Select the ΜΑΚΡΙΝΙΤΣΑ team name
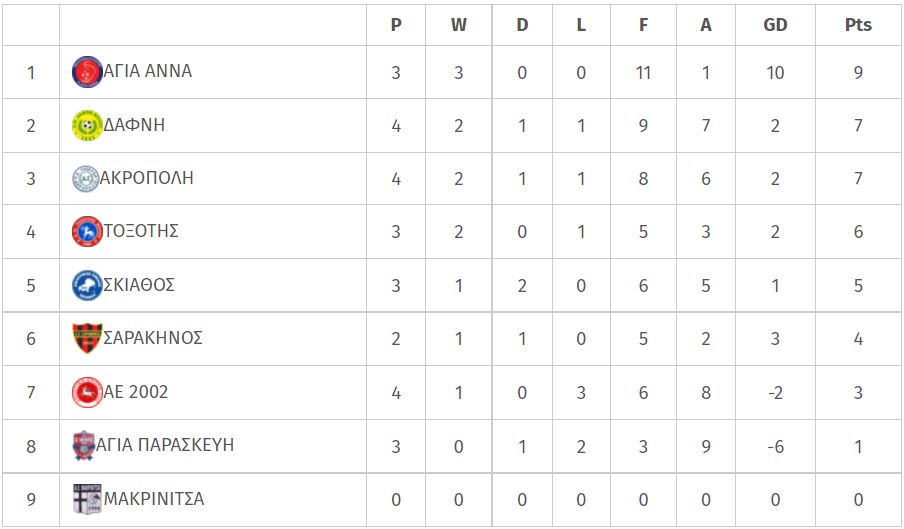The width and height of the screenshot is (904, 529). click(x=154, y=498)
